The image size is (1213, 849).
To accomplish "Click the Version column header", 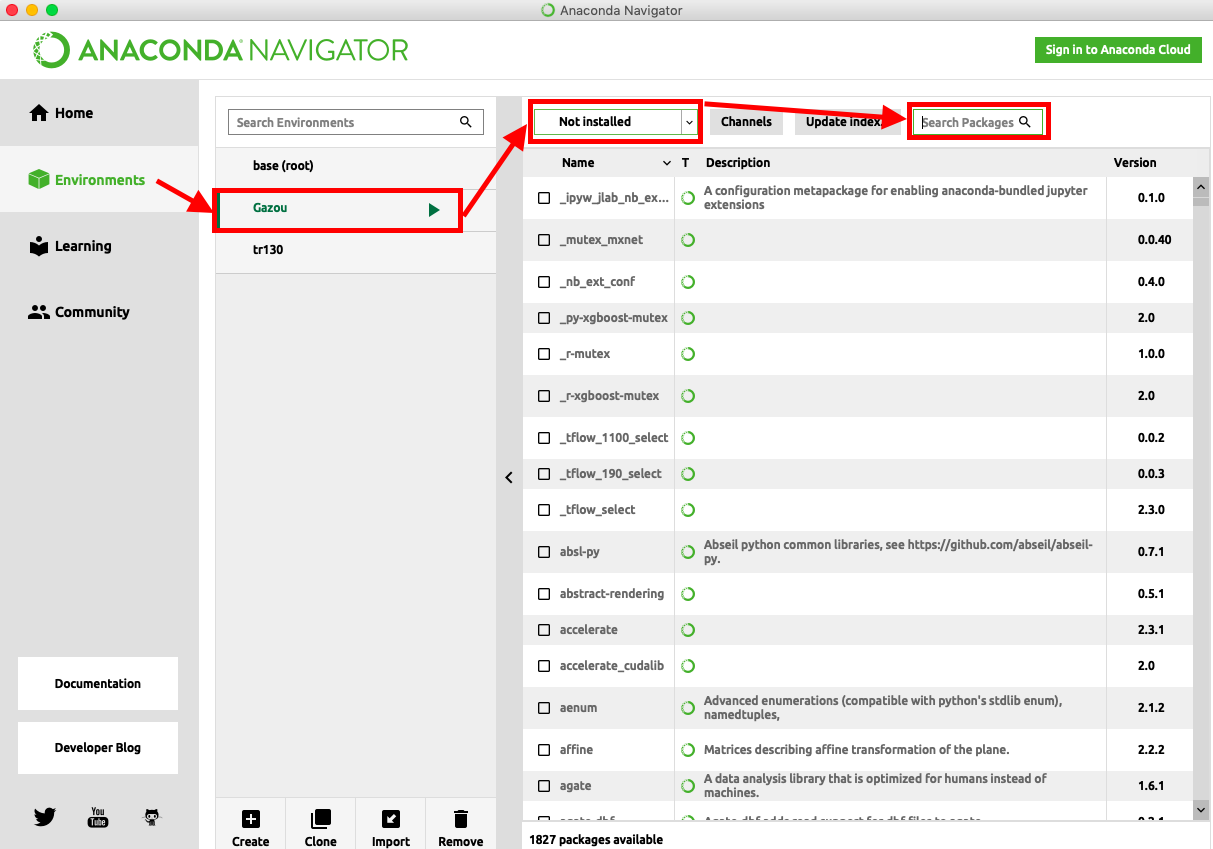I will 1135,163.
